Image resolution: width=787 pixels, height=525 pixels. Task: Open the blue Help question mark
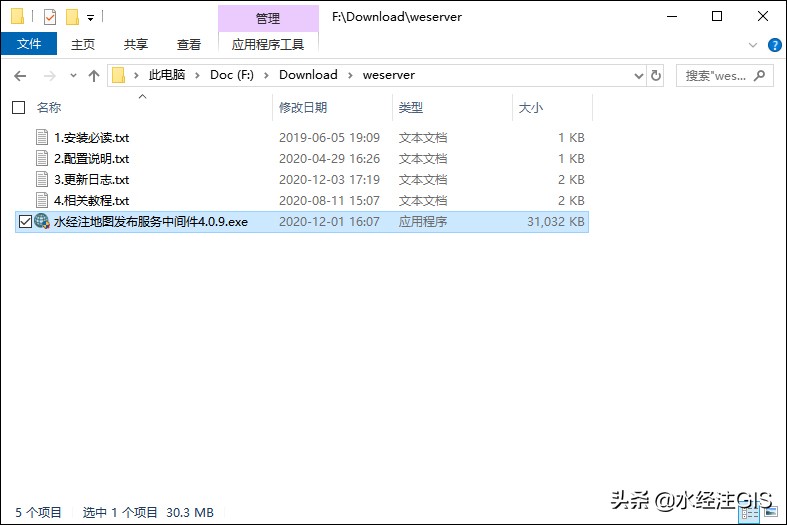coord(774,45)
